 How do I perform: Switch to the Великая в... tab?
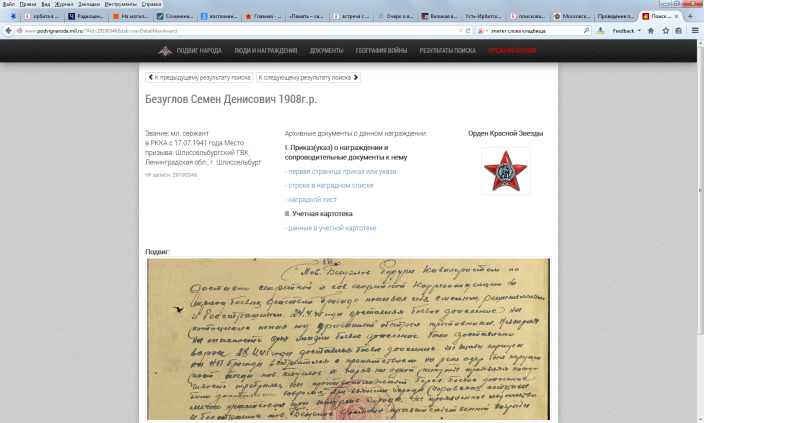coord(439,16)
